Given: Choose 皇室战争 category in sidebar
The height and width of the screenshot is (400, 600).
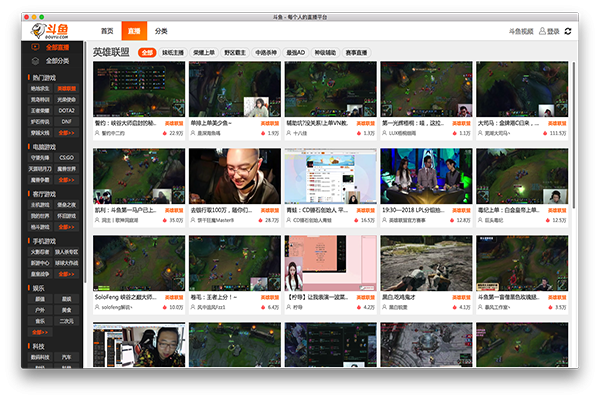Looking at the screenshot, I should (40, 274).
